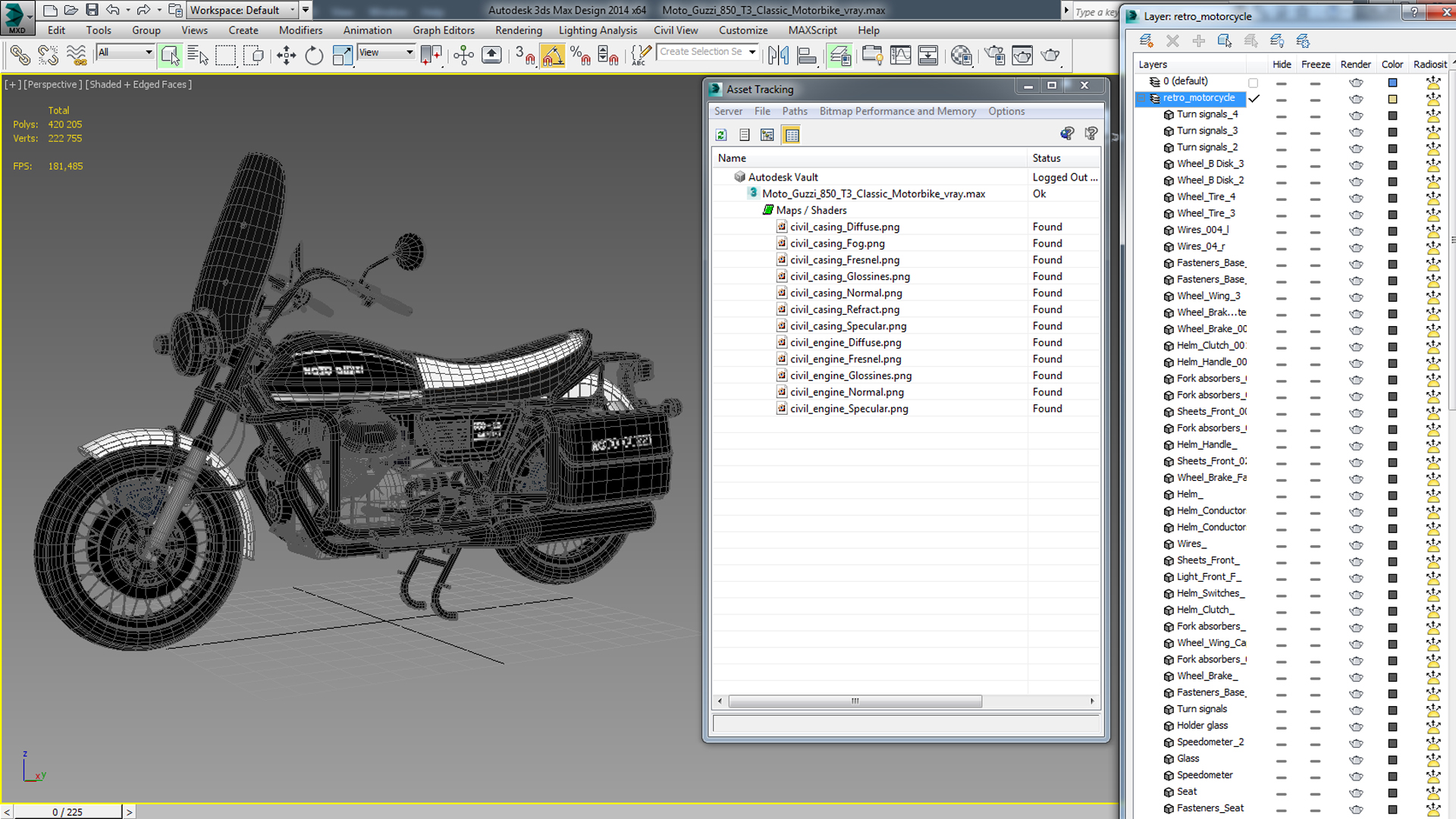
Task: Open Select by Name tool
Action: click(x=198, y=55)
